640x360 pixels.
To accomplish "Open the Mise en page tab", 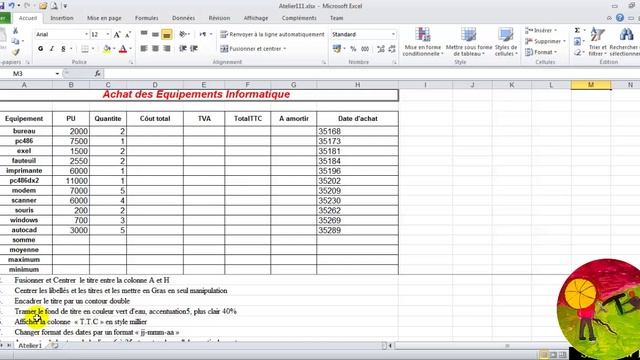I will coord(104,18).
